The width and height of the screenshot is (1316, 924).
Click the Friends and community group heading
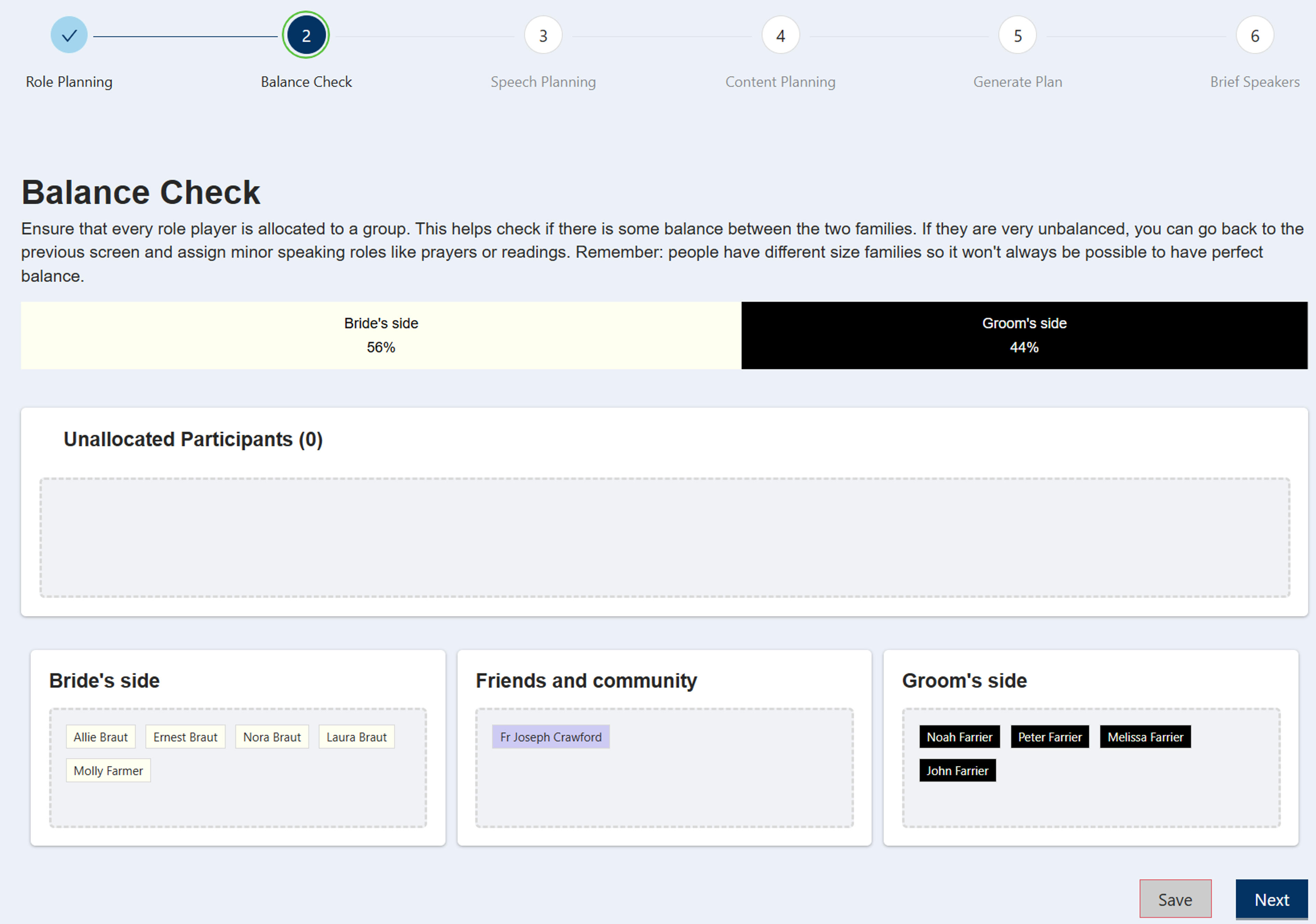pyautogui.click(x=586, y=681)
